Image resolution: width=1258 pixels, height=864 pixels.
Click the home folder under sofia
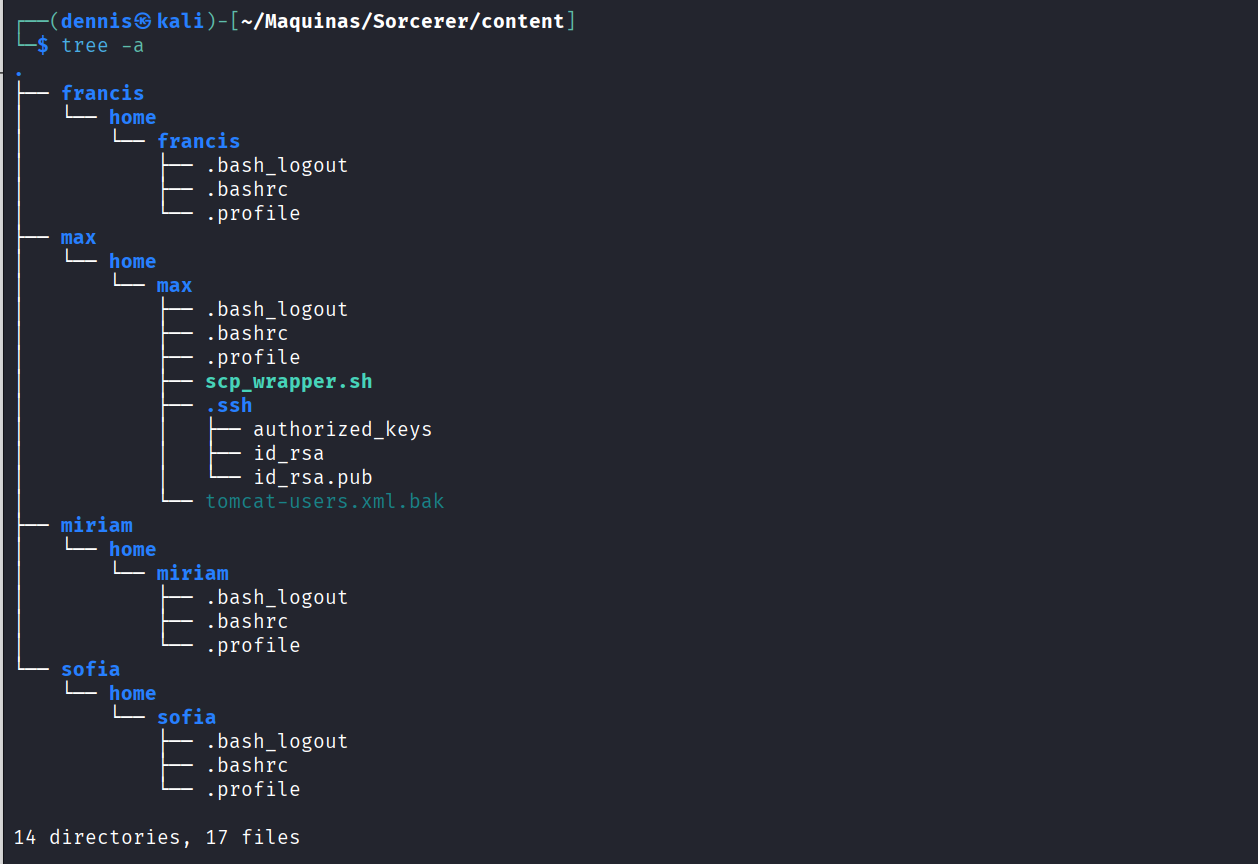132,693
